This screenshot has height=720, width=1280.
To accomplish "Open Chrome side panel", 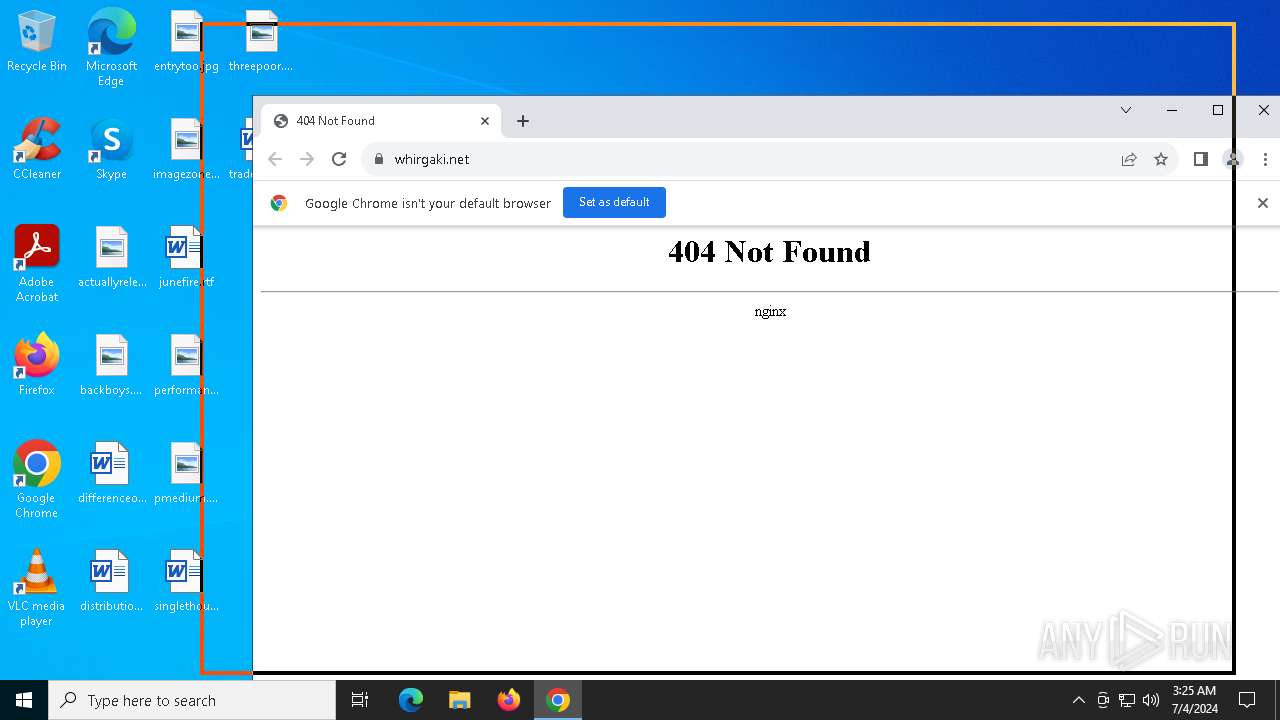I will pyautogui.click(x=1201, y=159).
